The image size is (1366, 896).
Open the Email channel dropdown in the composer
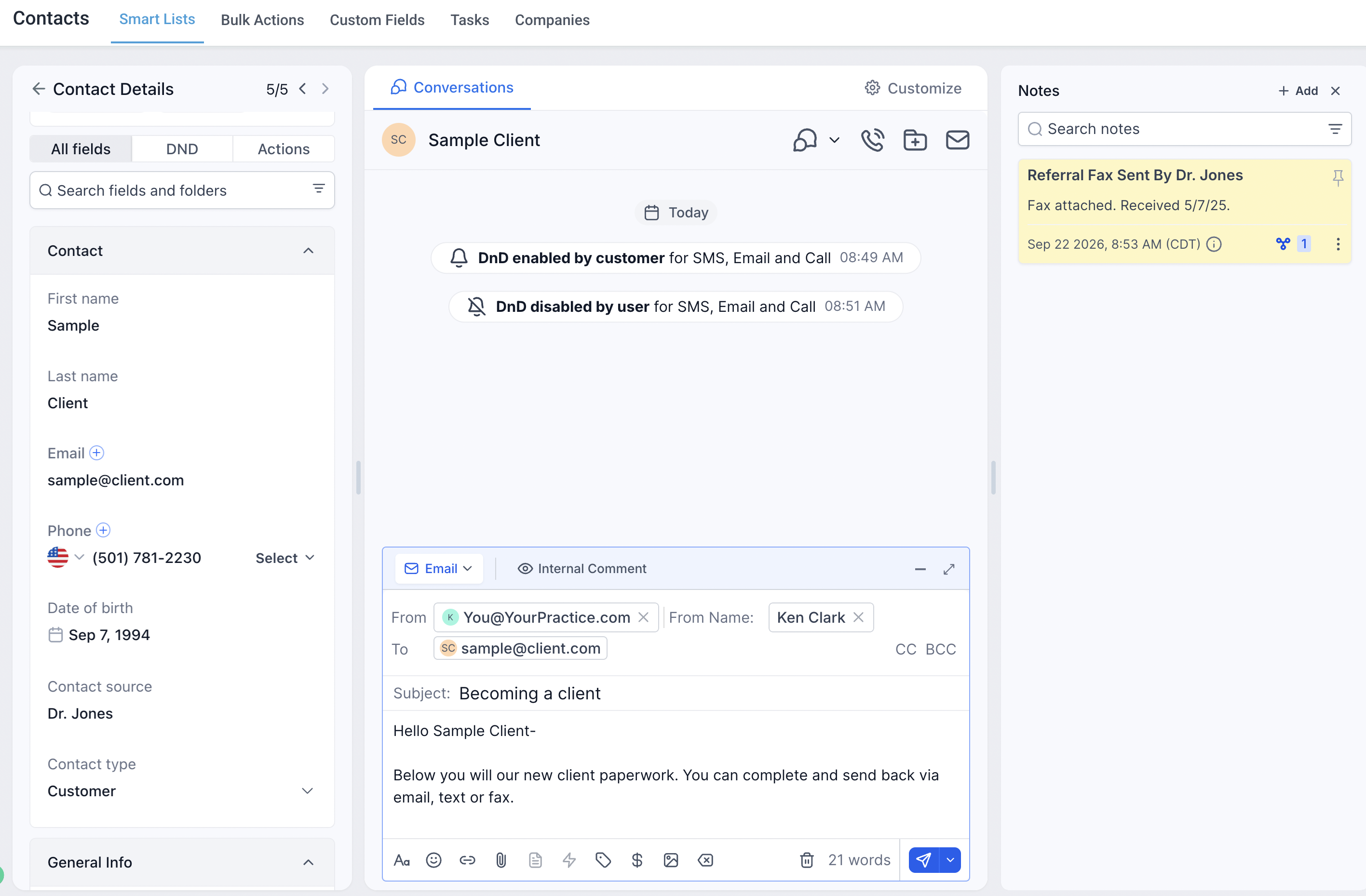[x=438, y=568]
